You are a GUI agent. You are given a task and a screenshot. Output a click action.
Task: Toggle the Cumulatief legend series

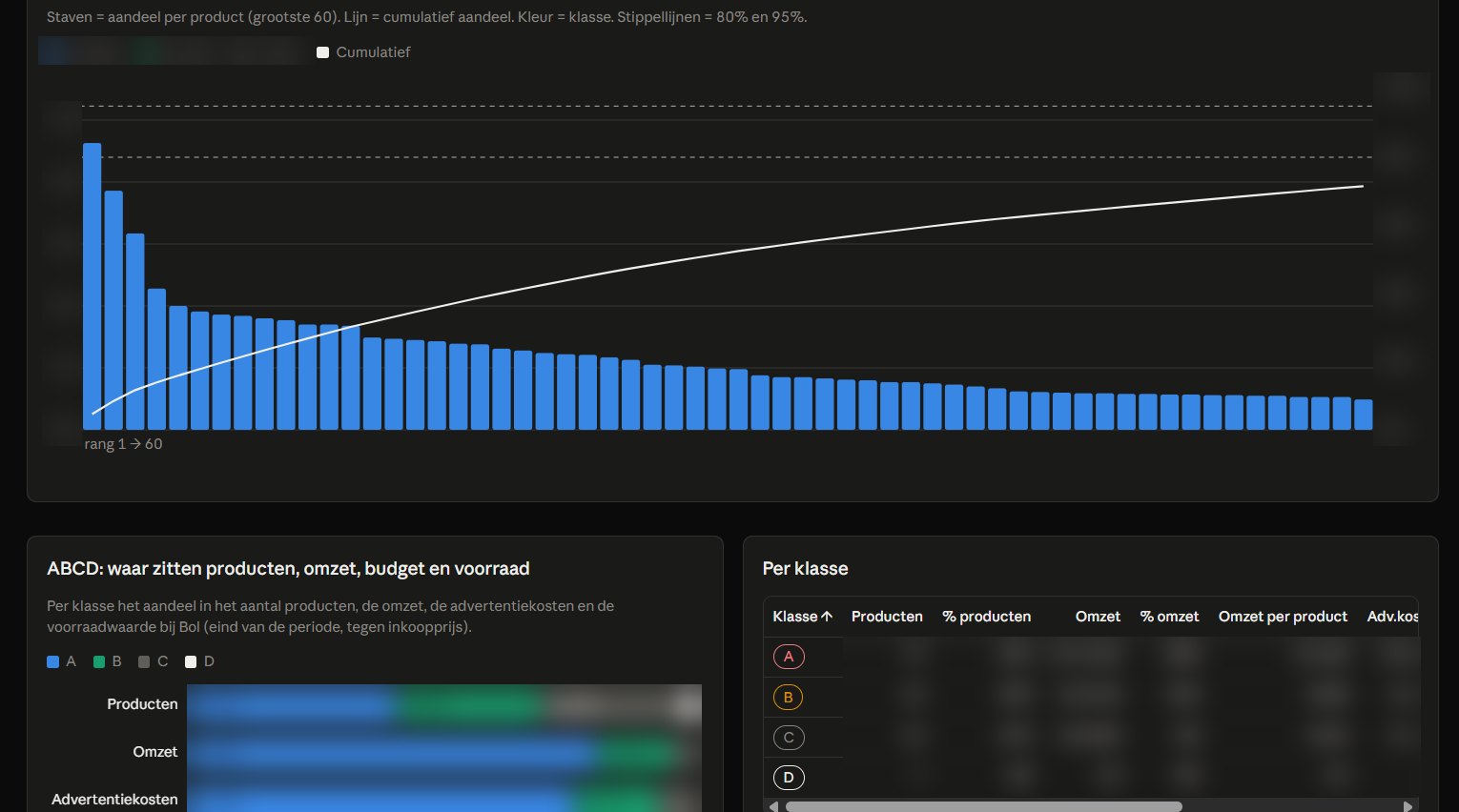click(x=363, y=52)
